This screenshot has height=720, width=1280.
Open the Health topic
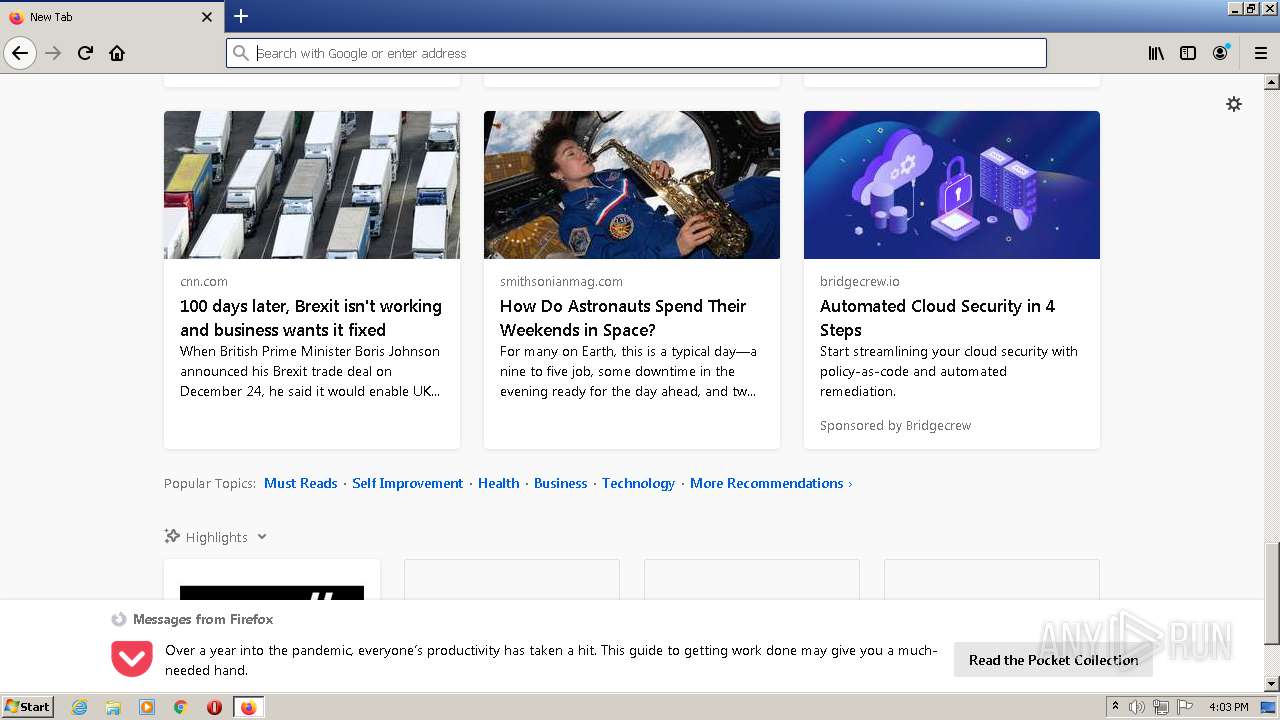click(x=498, y=483)
